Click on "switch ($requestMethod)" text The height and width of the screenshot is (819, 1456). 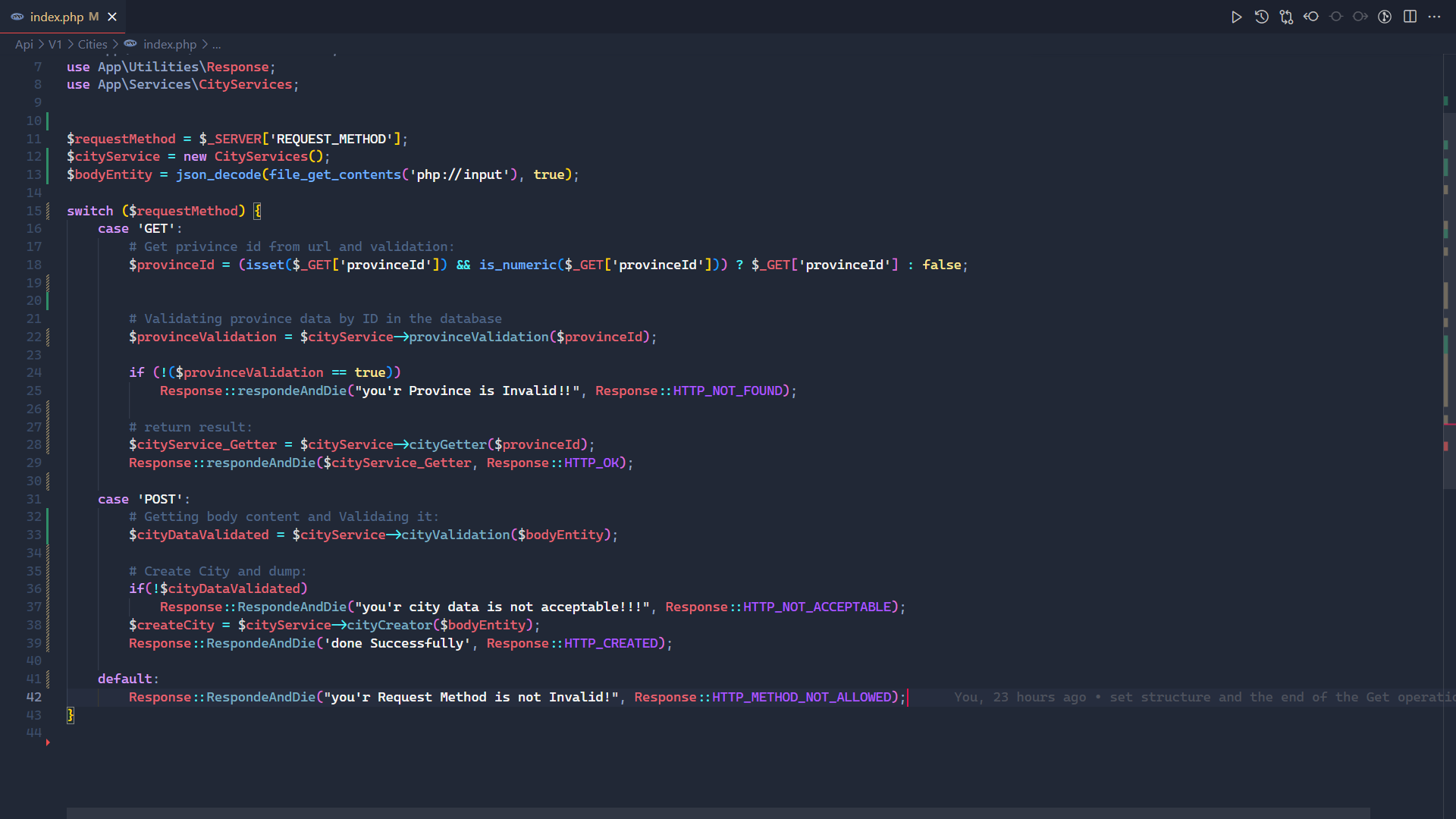tap(156, 211)
